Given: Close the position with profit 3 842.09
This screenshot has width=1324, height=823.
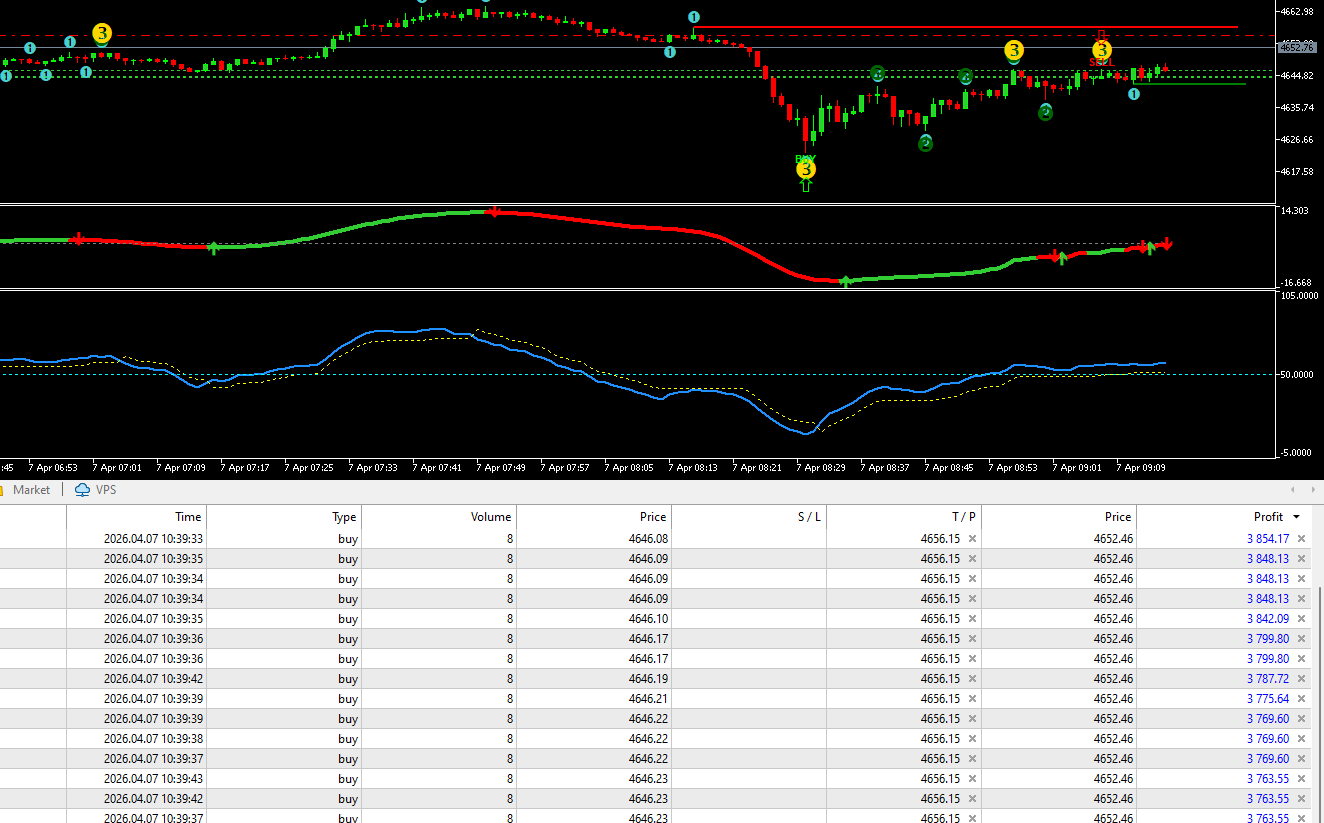Looking at the screenshot, I should pyautogui.click(x=1301, y=619).
